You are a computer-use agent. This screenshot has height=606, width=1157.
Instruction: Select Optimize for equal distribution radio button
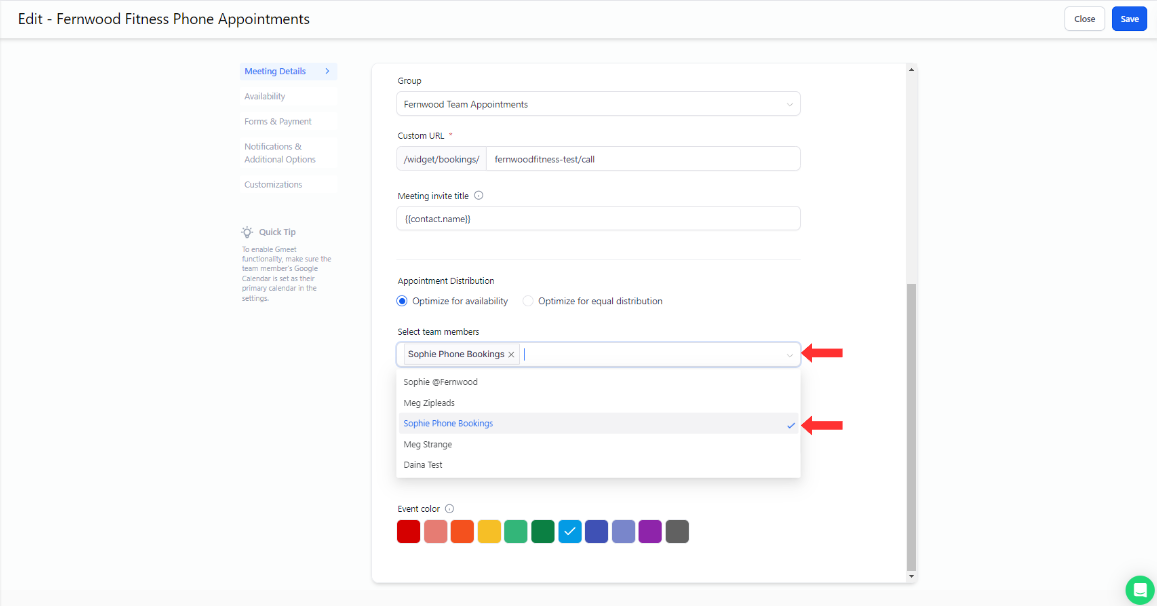(x=528, y=301)
